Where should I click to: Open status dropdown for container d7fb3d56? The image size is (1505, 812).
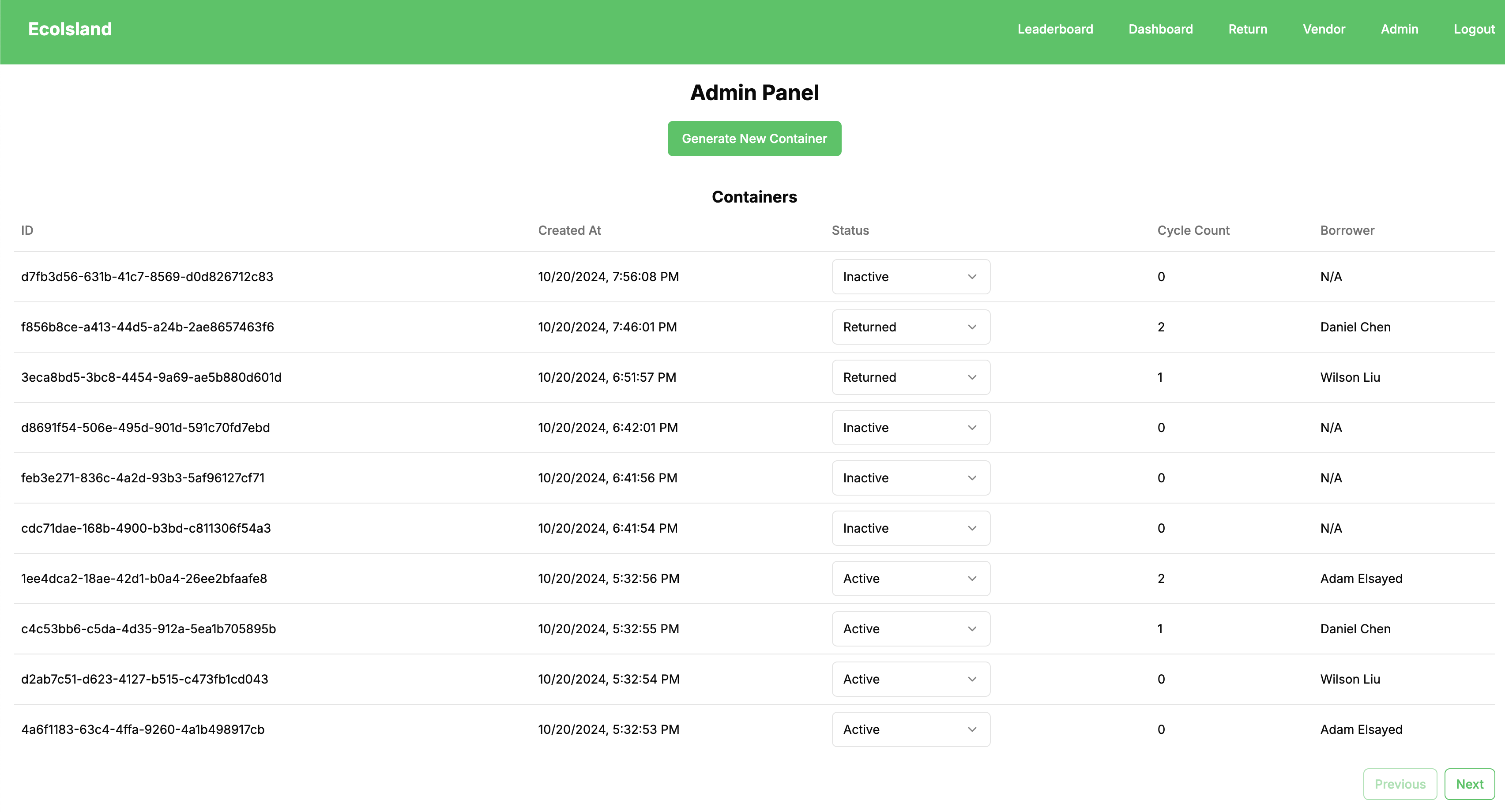tap(910, 277)
